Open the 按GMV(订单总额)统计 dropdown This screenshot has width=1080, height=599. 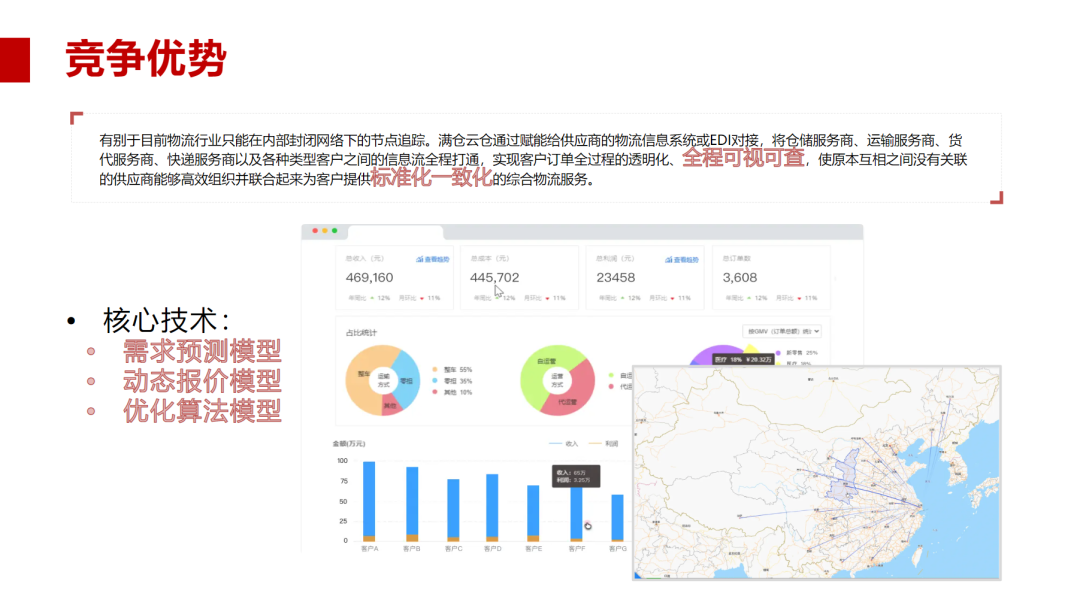pyautogui.click(x=782, y=331)
